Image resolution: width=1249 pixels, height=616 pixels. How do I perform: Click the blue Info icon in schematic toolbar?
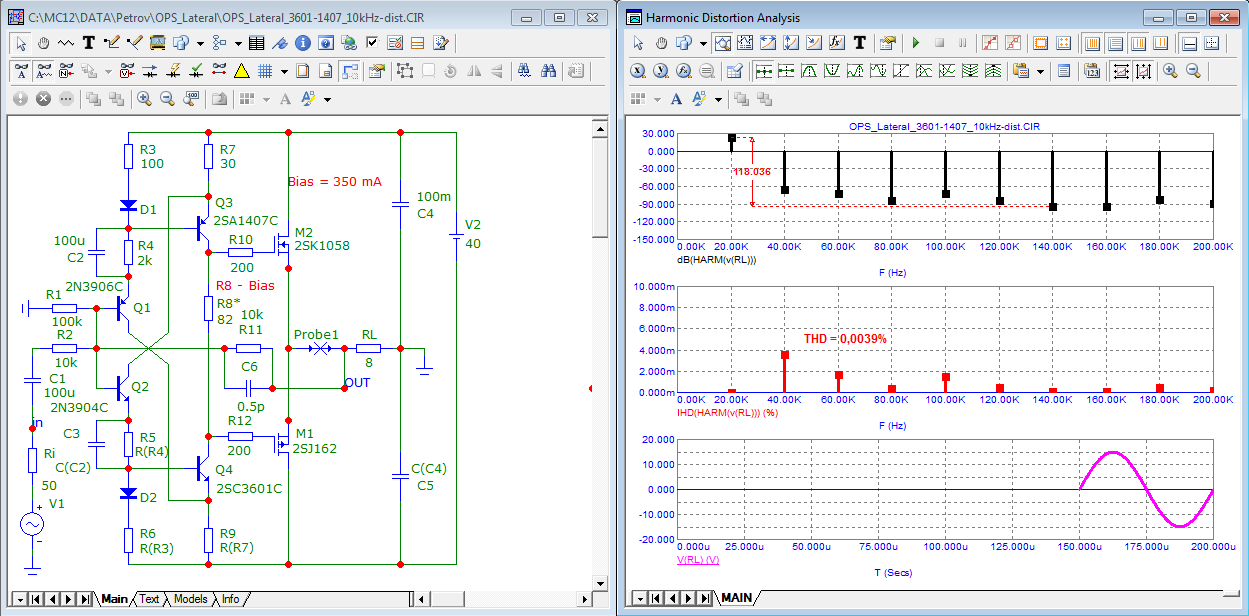point(302,43)
